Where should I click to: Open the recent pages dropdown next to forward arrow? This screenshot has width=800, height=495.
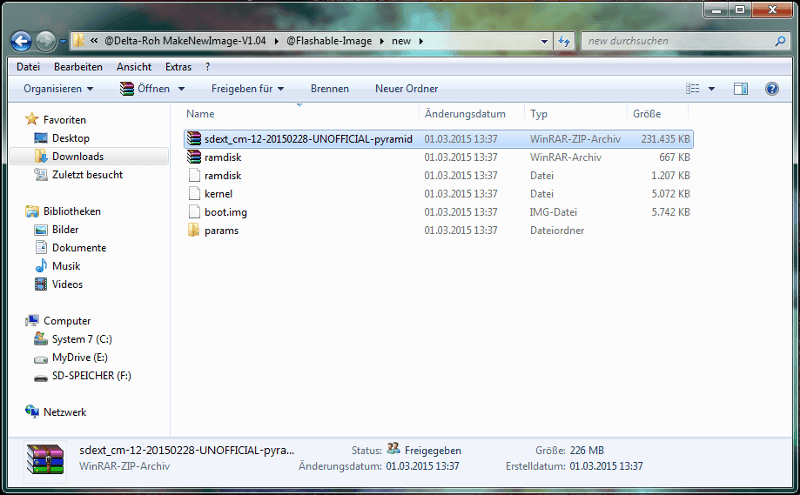click(x=63, y=41)
